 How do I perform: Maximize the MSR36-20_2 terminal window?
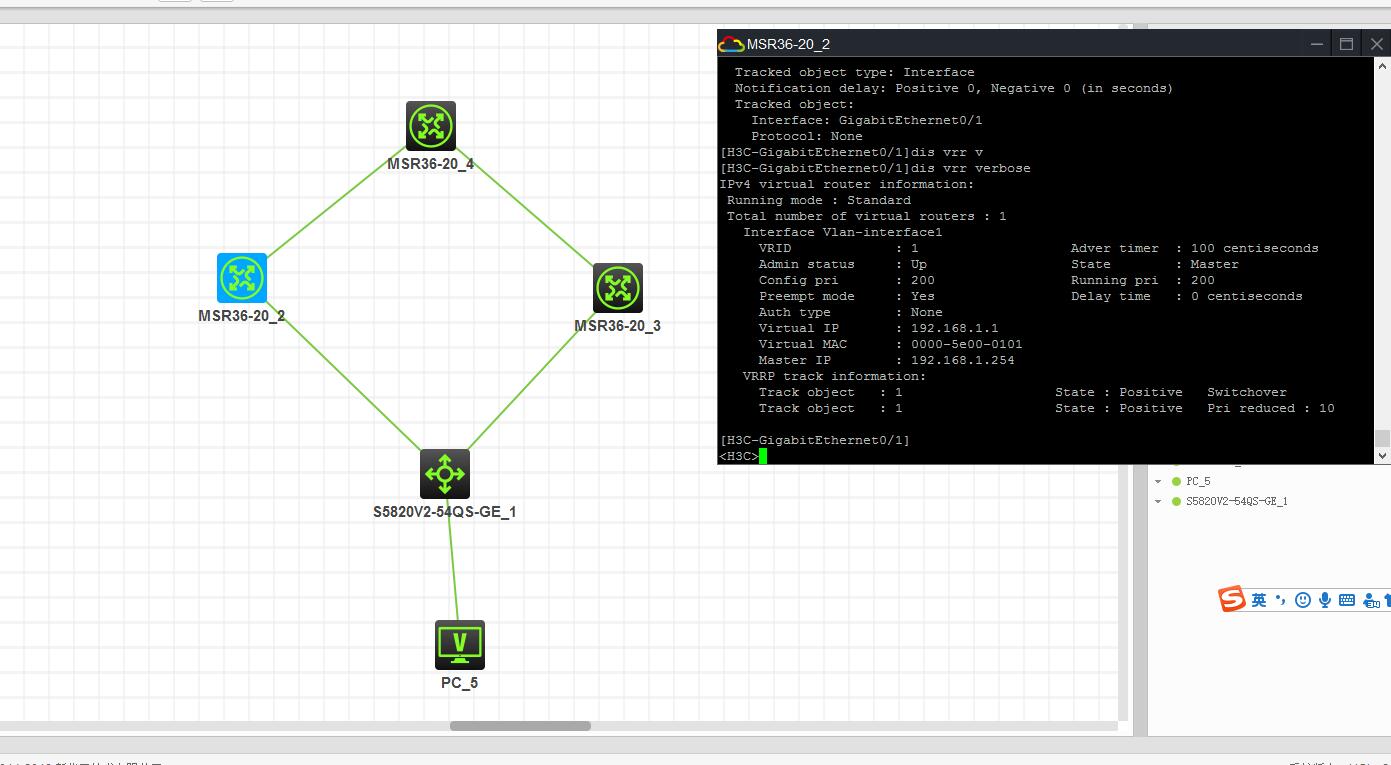click(x=1346, y=44)
